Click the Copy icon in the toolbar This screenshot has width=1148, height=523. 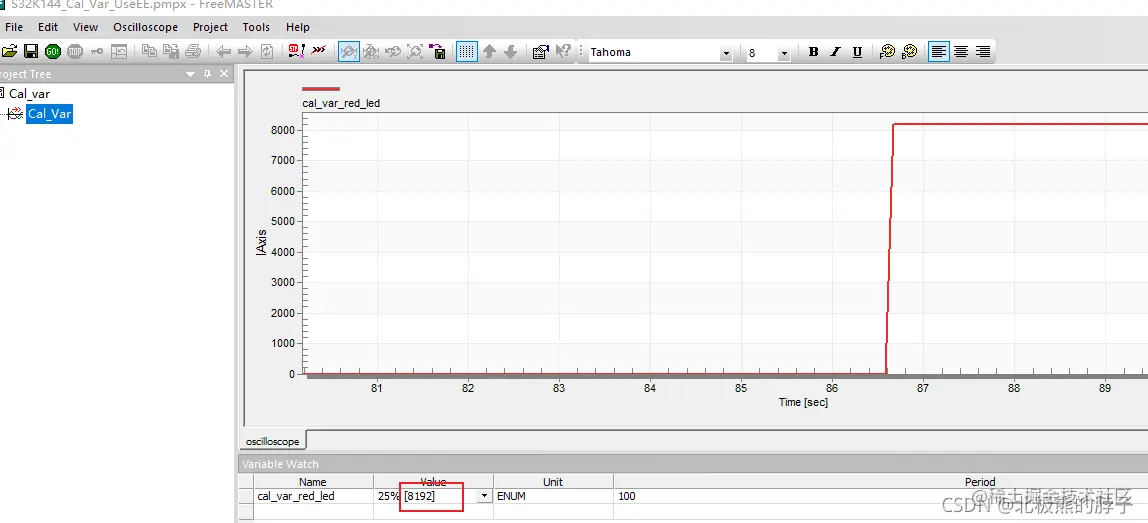[149, 51]
